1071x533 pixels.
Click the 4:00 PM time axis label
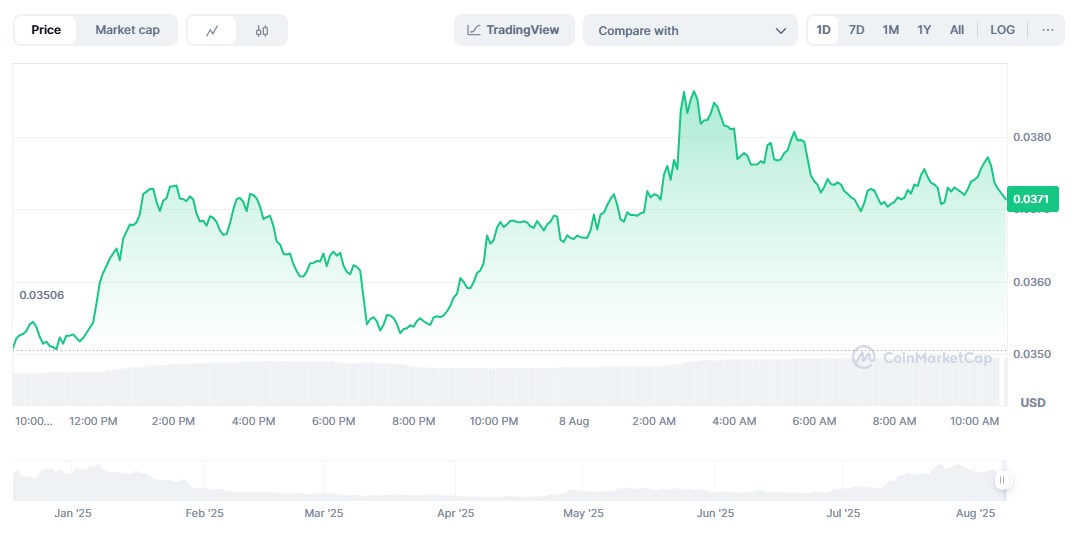253,422
